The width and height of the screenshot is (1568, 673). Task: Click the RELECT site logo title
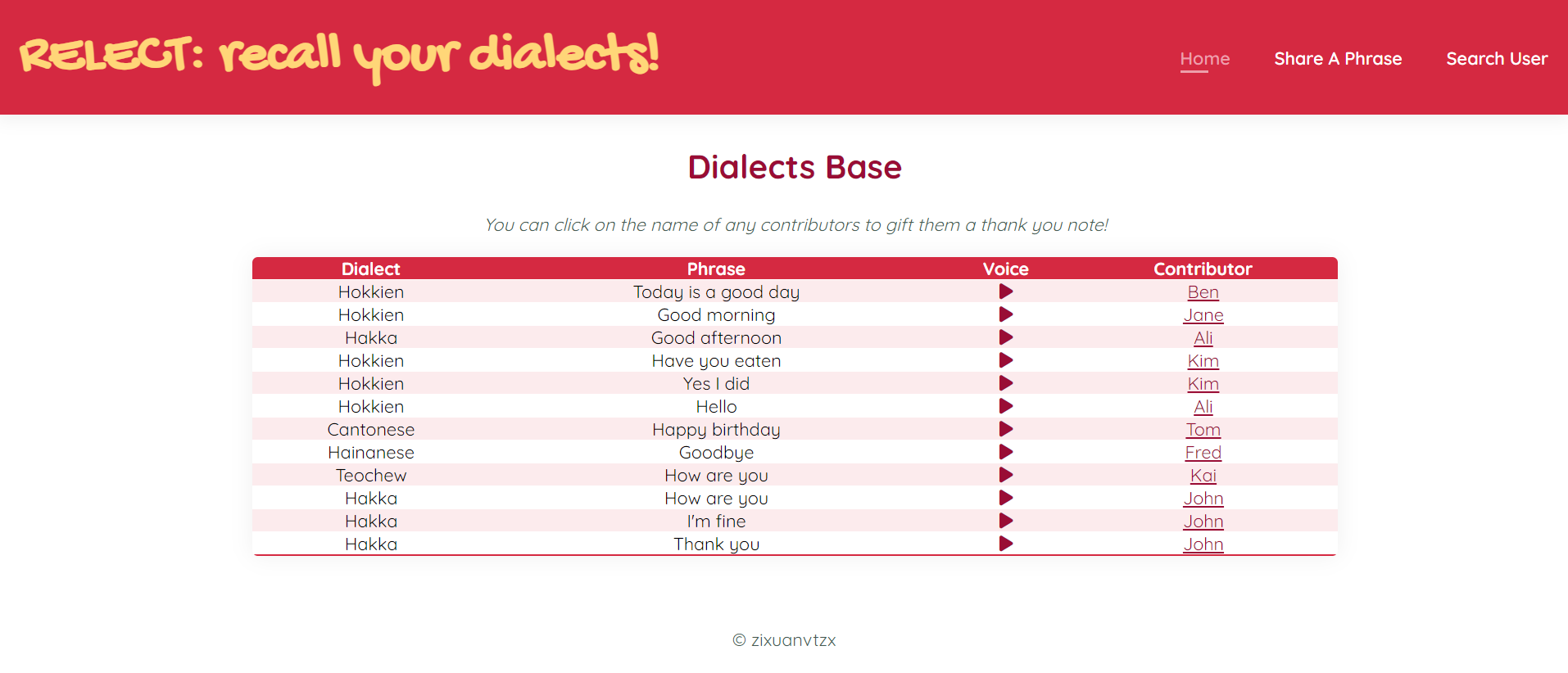tap(339, 56)
